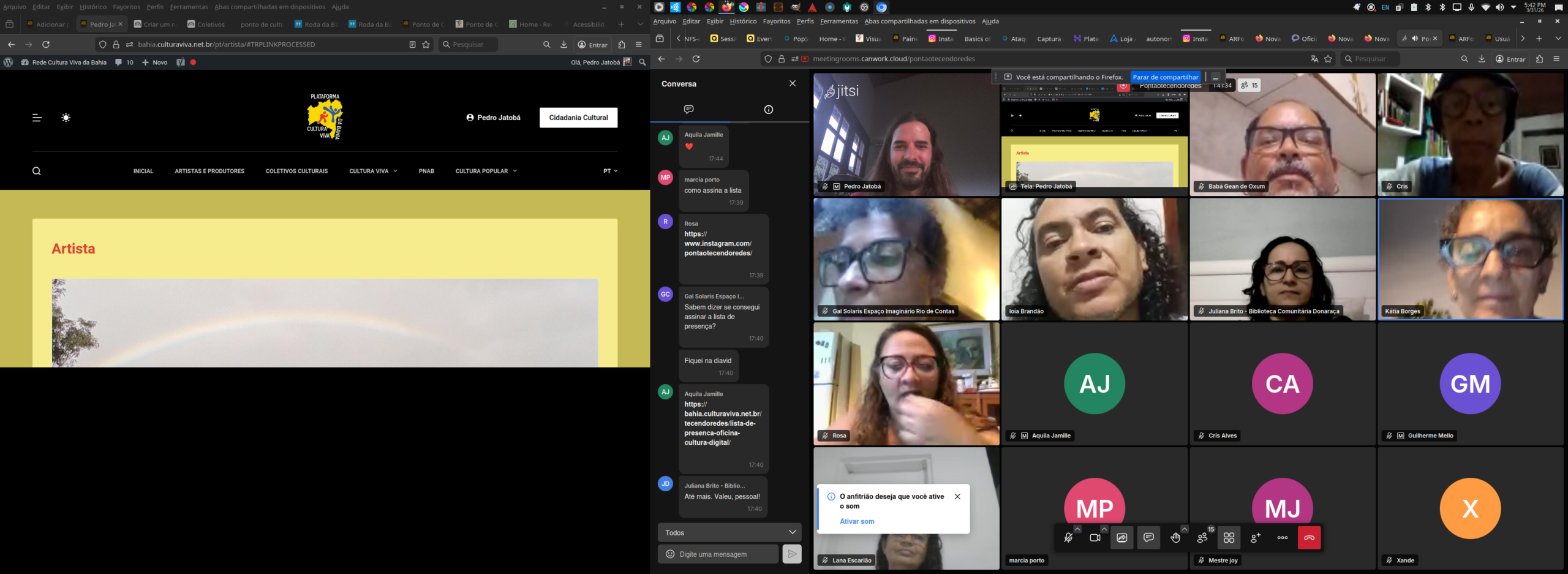Click the Ativar som link
Screen dimensions: 1568x574
click(x=857, y=521)
